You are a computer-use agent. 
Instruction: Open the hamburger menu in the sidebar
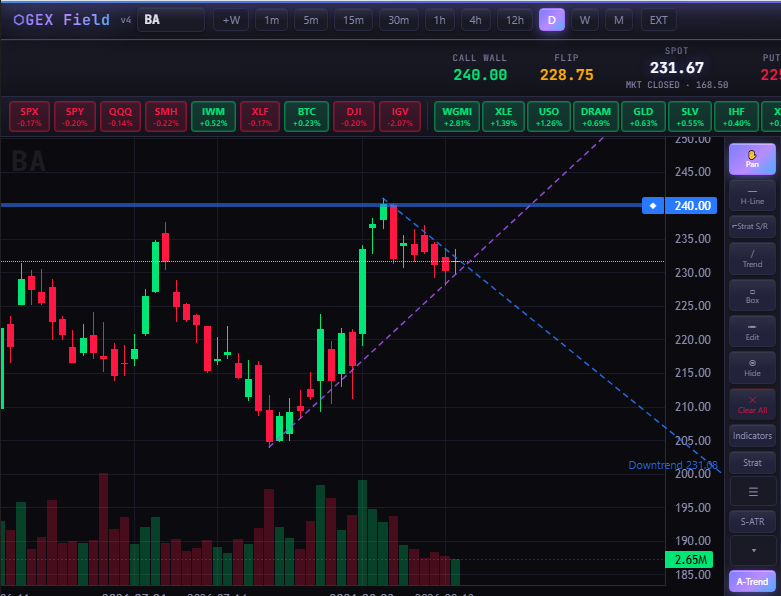(752, 491)
